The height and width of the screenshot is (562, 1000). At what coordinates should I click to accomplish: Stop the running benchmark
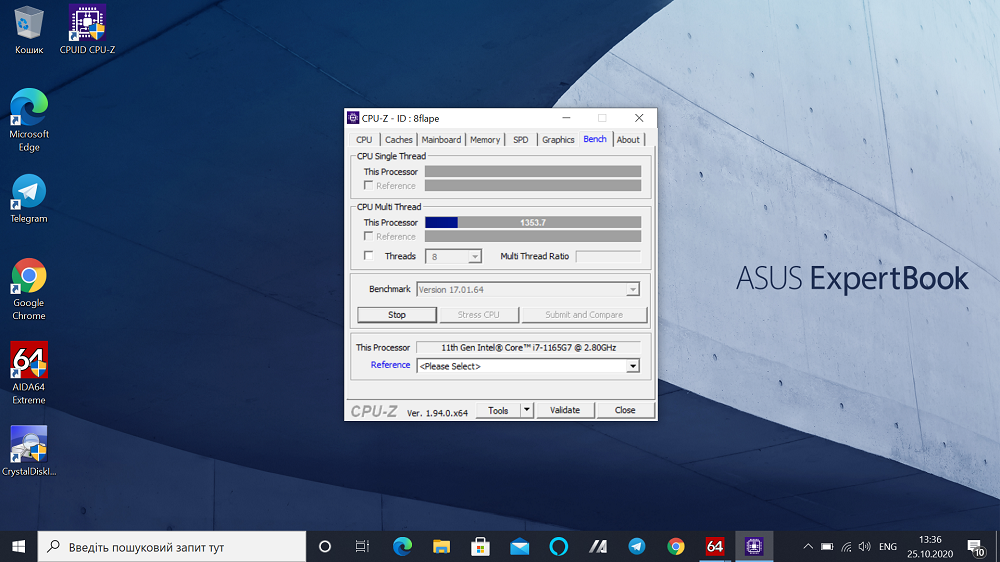(x=397, y=314)
